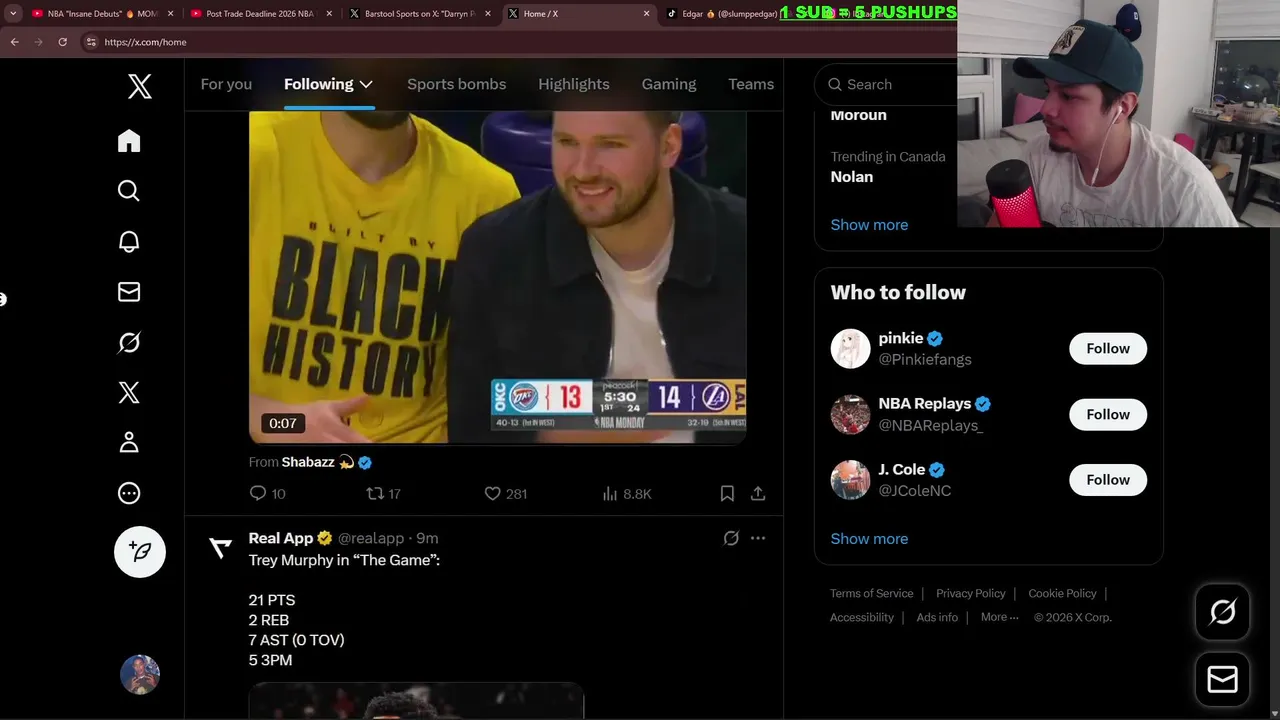This screenshot has width=1280, height=720.
Task: Switch to the Barstool Sports on X browser tab
Action: point(418,14)
